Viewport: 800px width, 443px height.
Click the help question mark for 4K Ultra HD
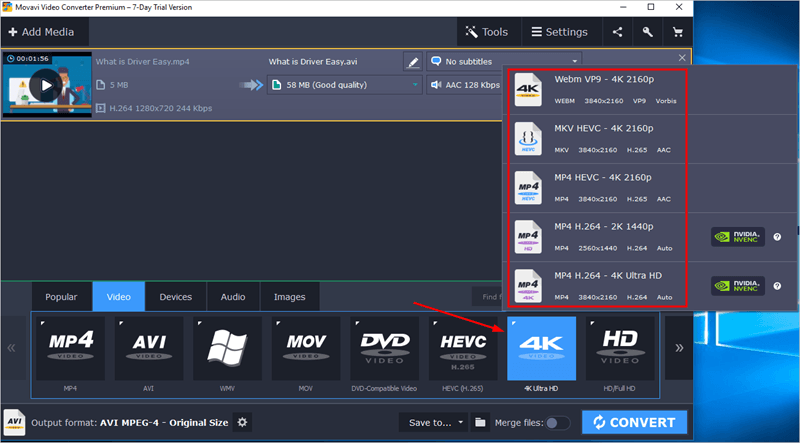(x=777, y=286)
